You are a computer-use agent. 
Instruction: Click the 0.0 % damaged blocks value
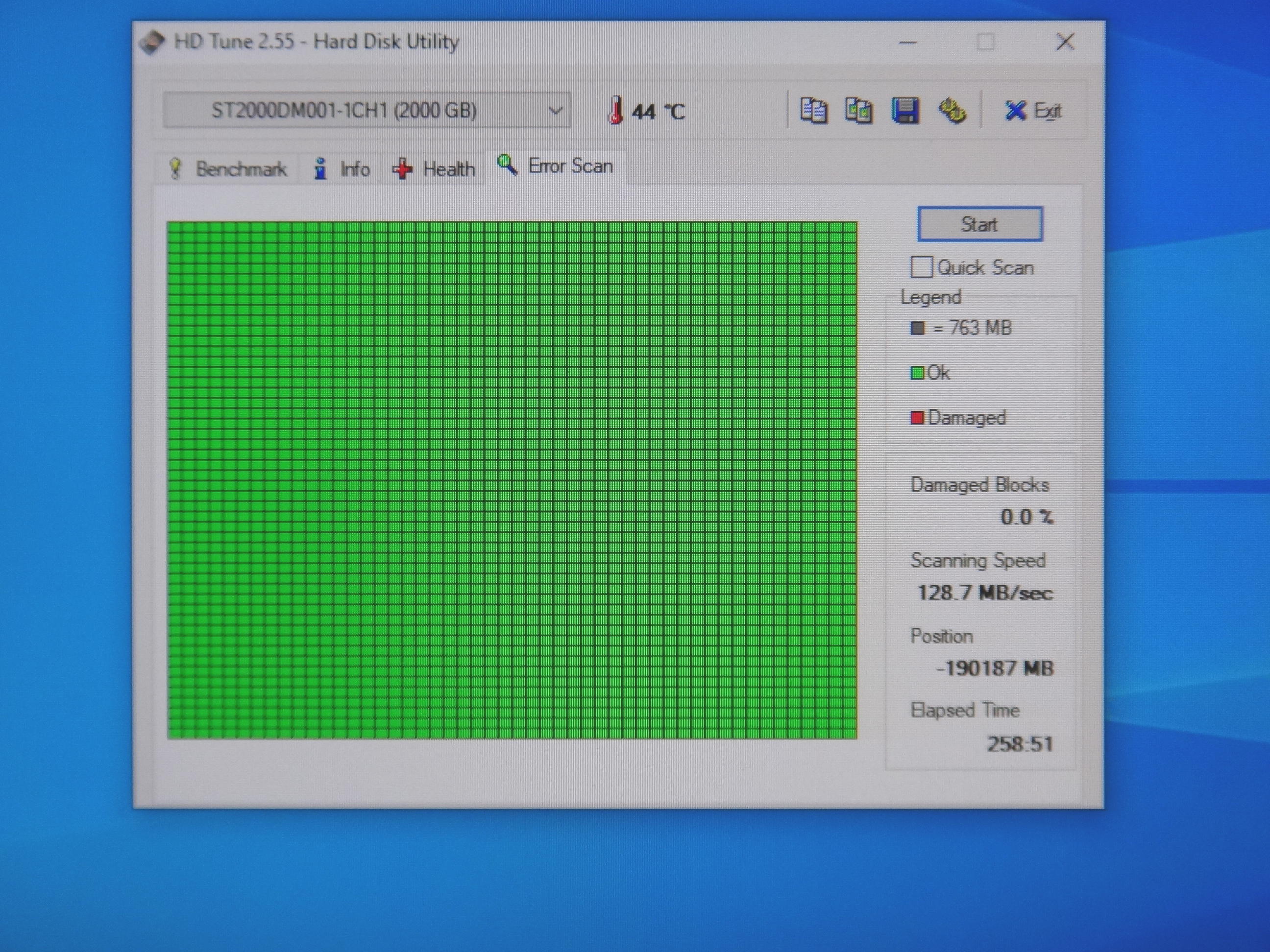pos(1027,517)
